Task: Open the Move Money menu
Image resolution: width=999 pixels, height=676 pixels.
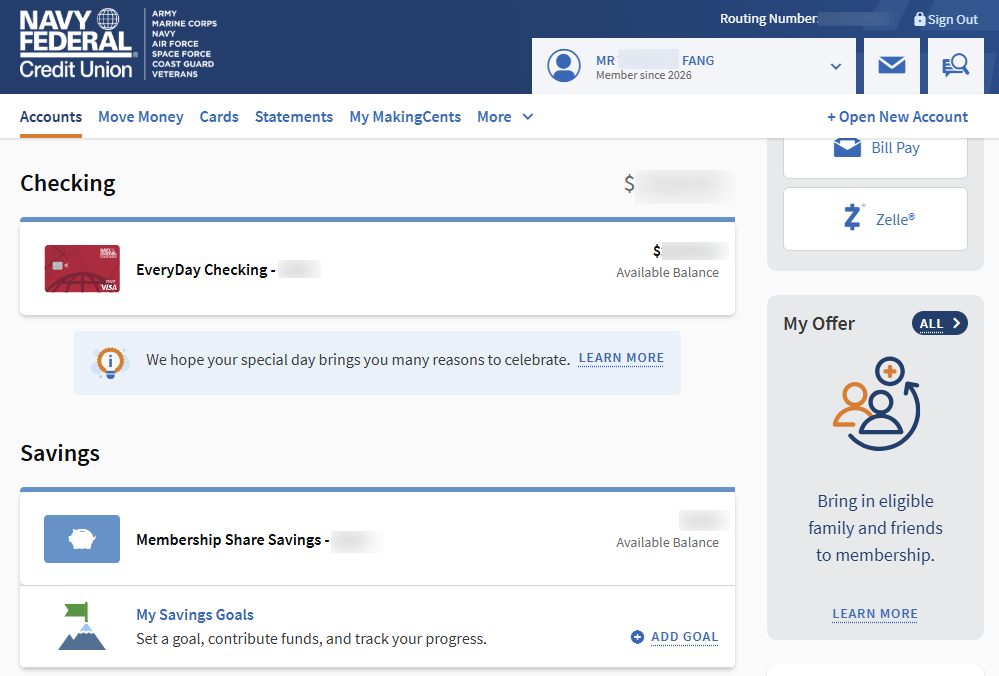Action: (x=141, y=117)
